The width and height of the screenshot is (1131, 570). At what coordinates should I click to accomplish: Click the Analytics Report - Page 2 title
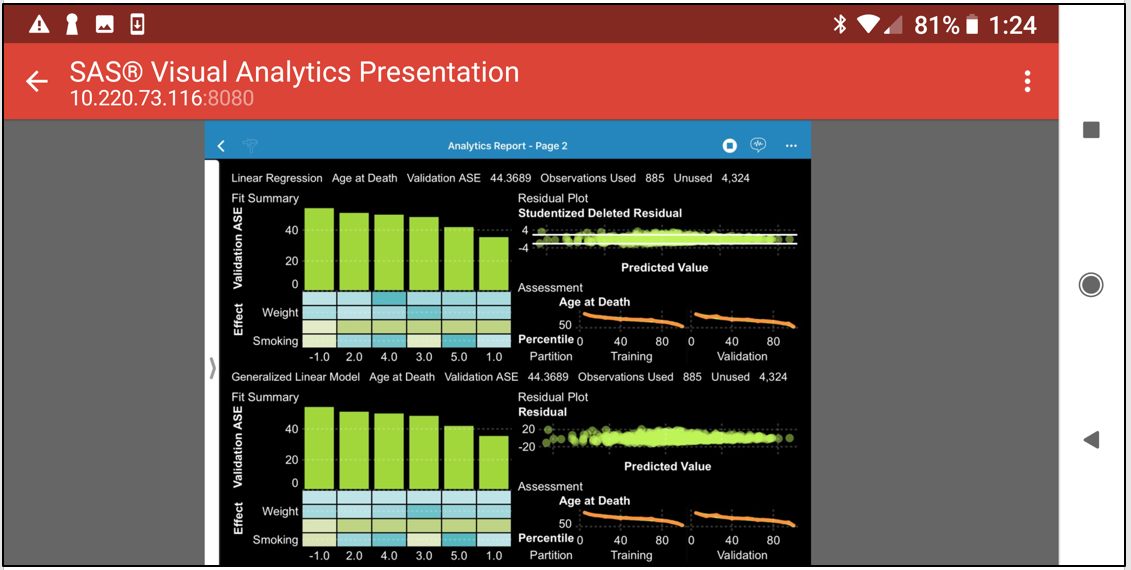[507, 146]
